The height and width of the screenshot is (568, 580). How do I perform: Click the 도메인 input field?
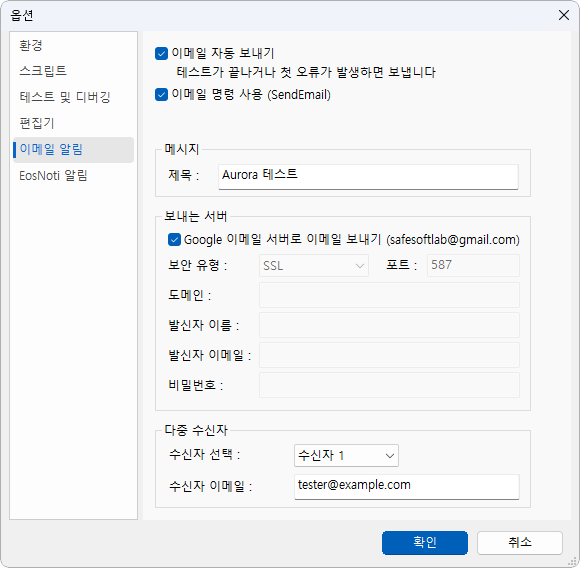389,295
